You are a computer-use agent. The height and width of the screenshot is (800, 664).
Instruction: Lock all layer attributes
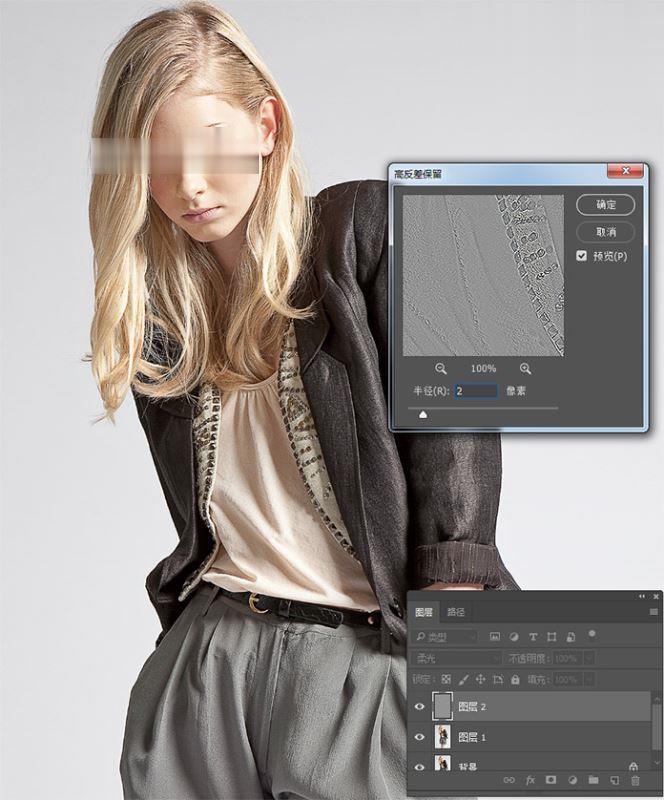(515, 680)
